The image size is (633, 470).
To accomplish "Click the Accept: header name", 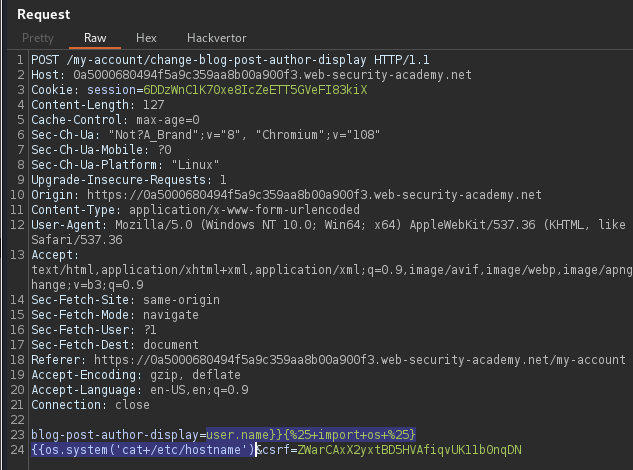I will pyautogui.click(x=55, y=255).
